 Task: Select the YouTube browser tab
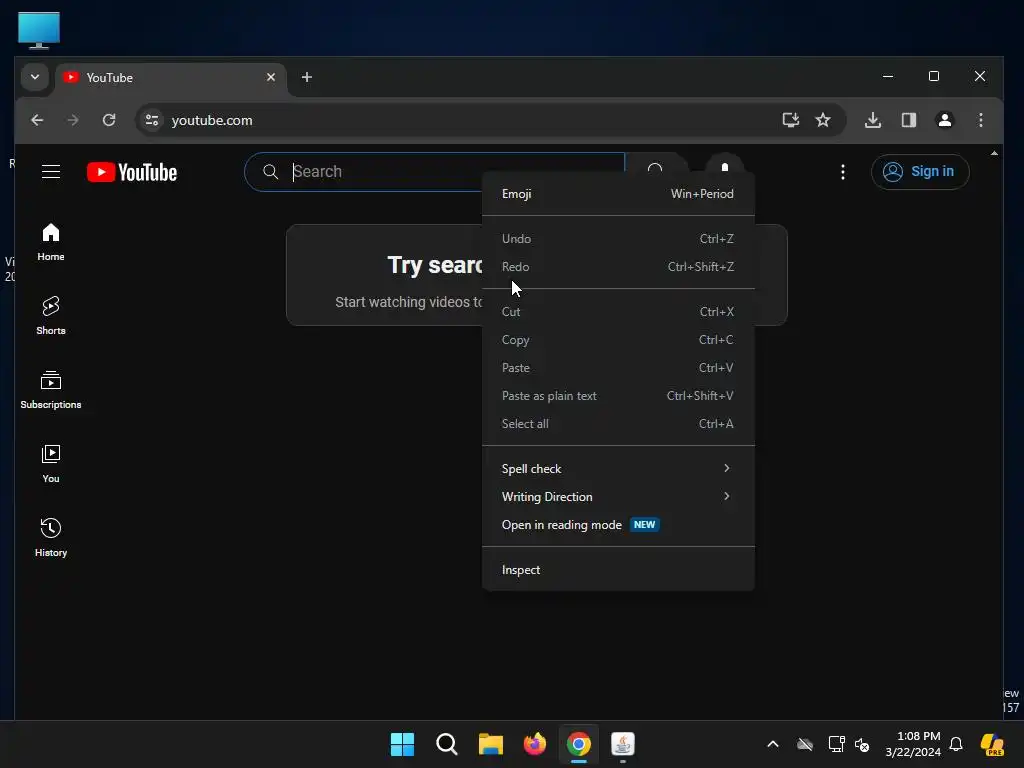click(171, 78)
